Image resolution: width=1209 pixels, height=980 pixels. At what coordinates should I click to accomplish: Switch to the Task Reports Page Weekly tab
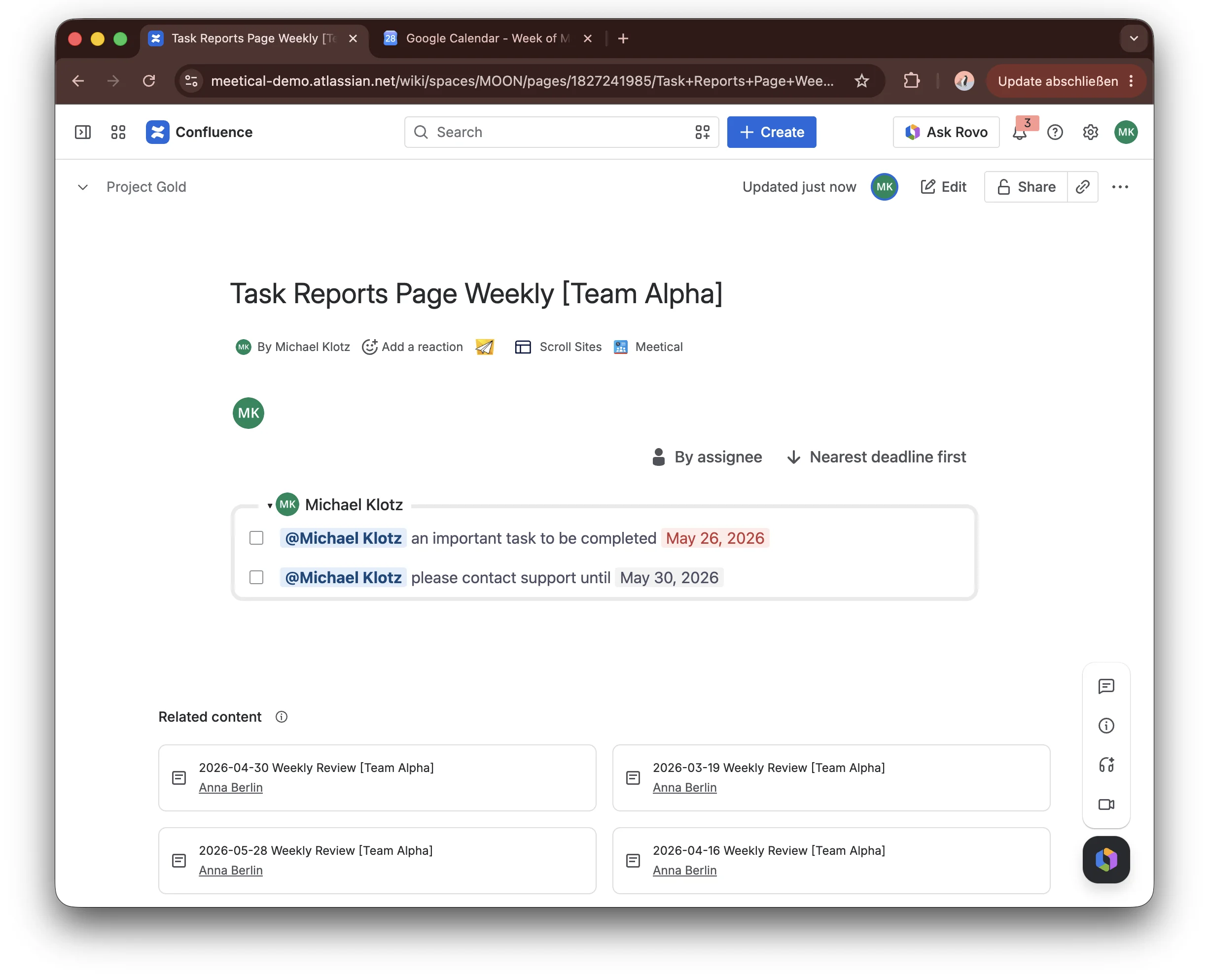253,38
